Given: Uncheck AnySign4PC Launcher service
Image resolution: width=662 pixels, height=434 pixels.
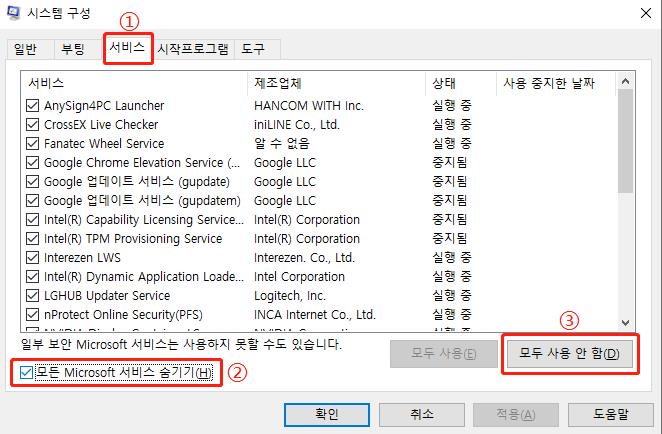Looking at the screenshot, I should 33,106.
